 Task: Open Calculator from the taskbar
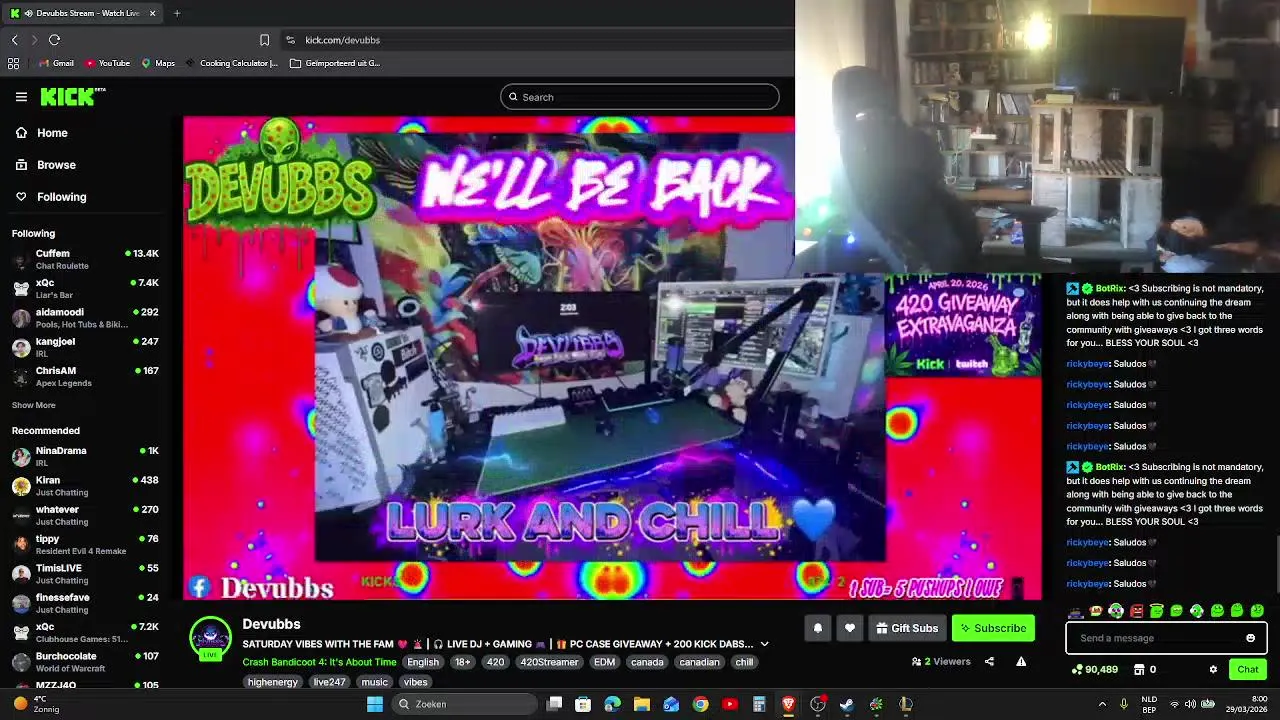(759, 704)
